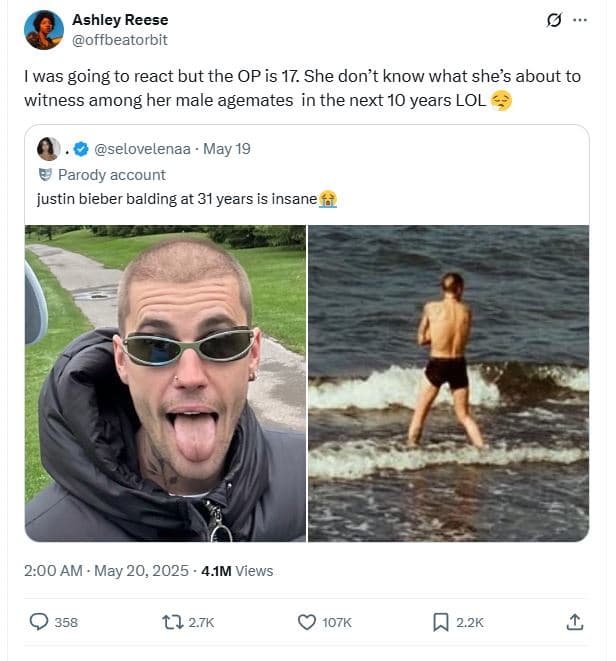This screenshot has width=616, height=661.
Task: Click the Grok slash-circle icon
Action: (550, 20)
